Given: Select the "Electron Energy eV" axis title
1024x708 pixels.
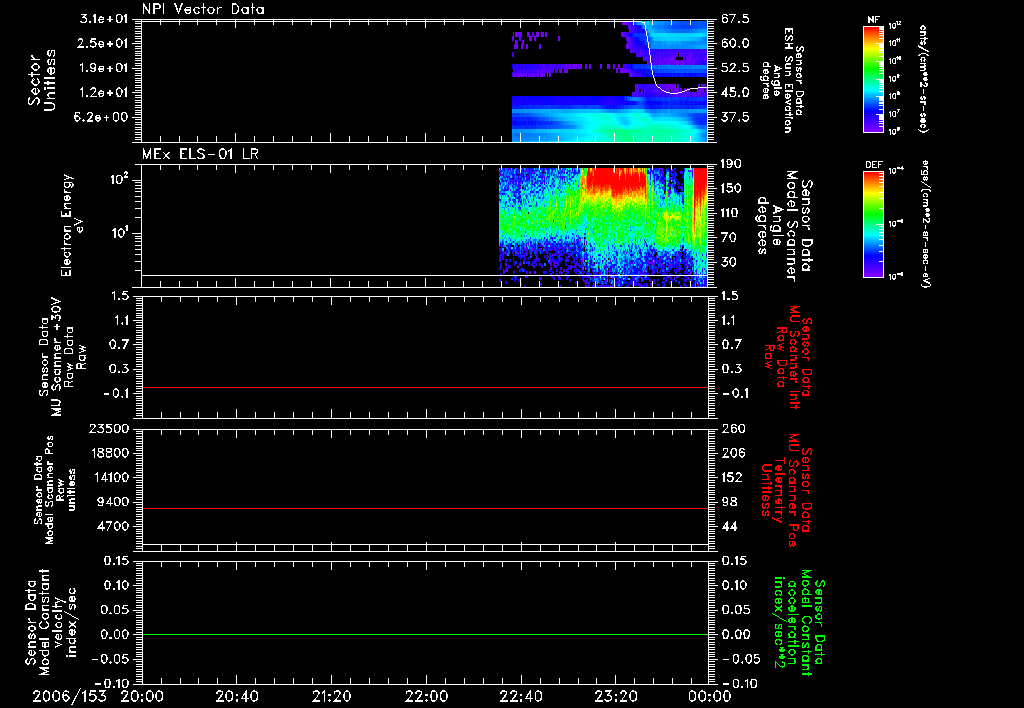Looking at the screenshot, I should [x=71, y=225].
